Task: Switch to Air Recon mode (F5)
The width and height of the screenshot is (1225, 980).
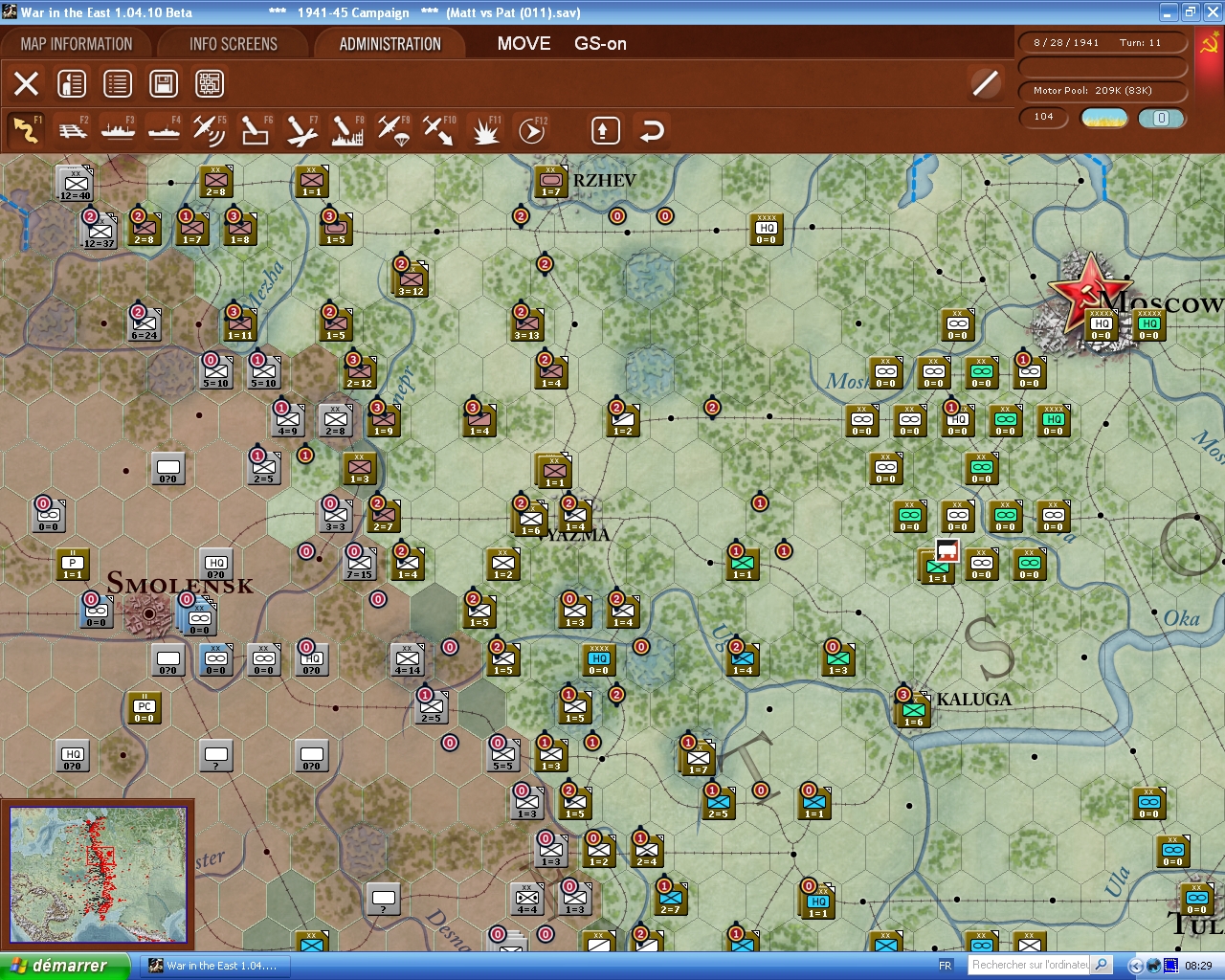Action: 210,130
